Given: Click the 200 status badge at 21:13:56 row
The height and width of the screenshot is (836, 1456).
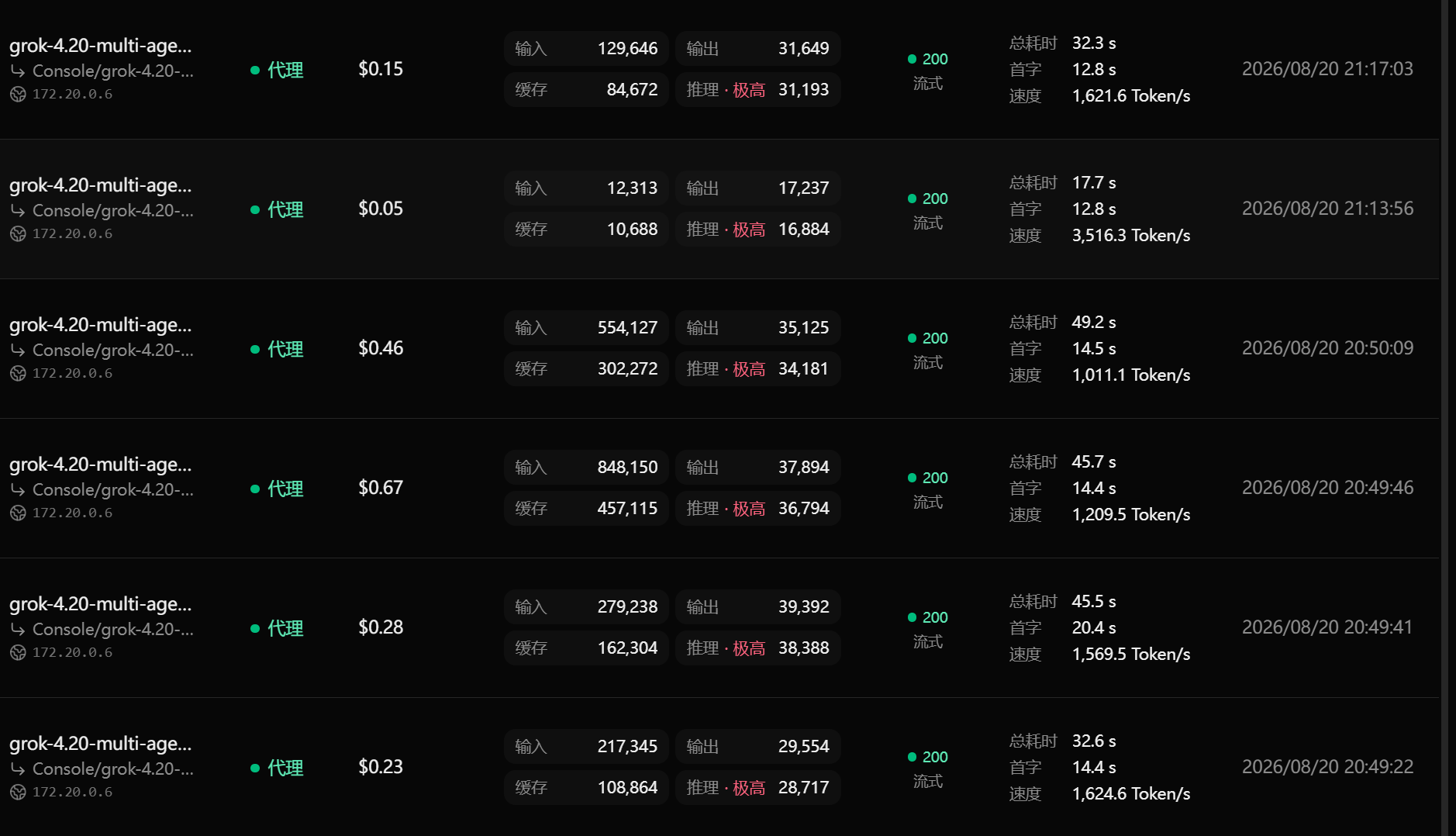Looking at the screenshot, I should [x=928, y=199].
